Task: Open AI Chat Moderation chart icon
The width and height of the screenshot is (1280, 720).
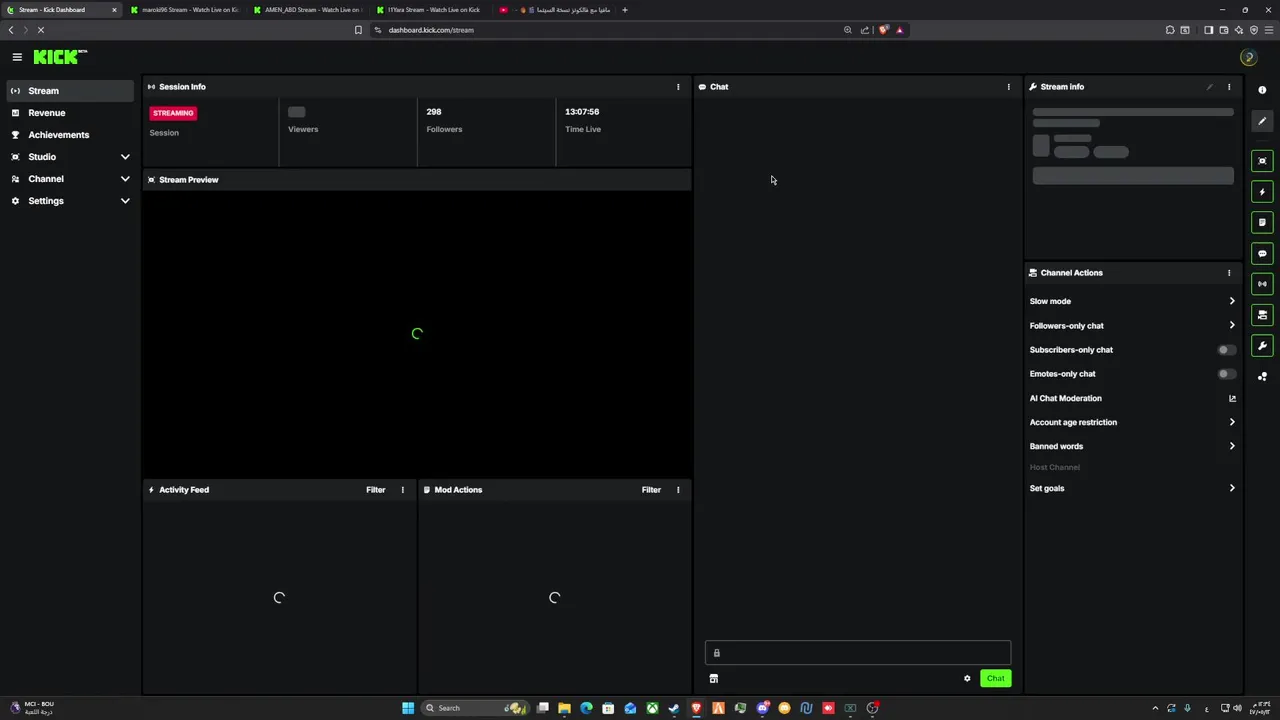Action: (x=1232, y=398)
